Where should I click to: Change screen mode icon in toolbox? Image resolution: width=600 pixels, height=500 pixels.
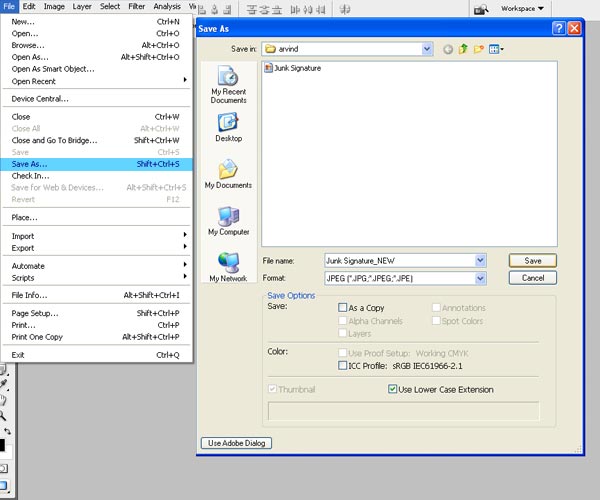3,485
